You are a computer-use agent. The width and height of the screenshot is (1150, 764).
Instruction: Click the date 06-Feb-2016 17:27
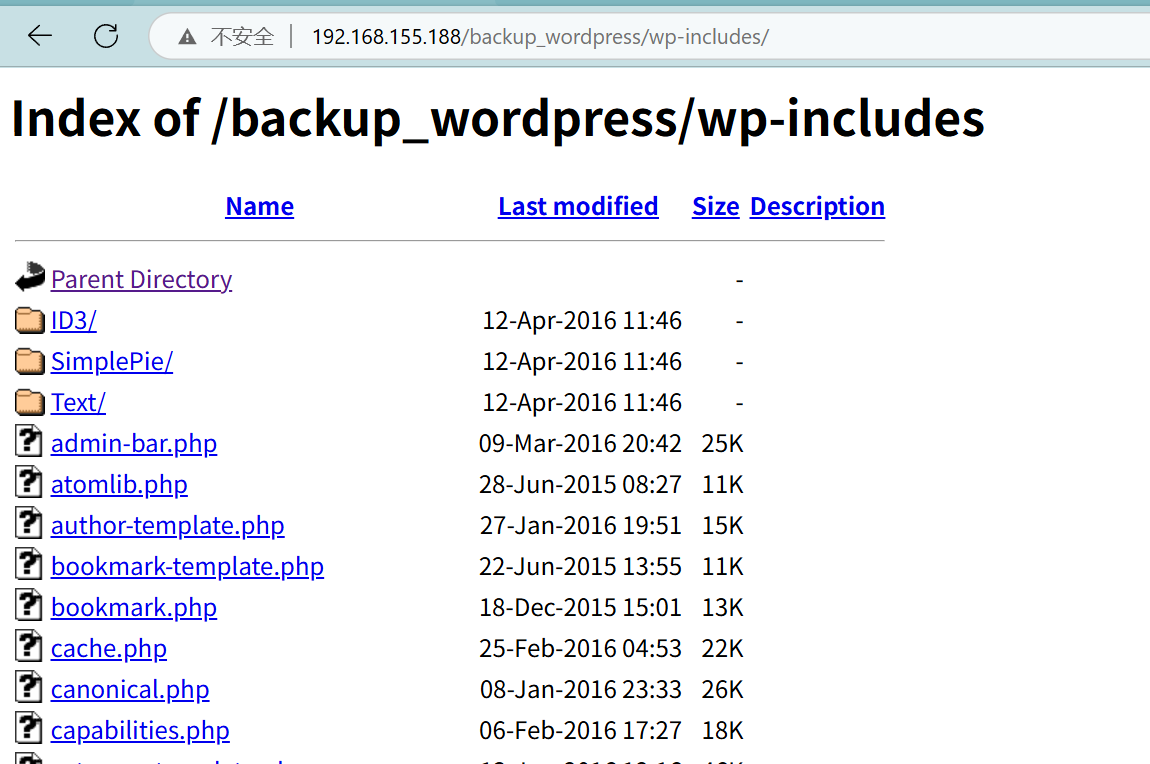click(580, 731)
